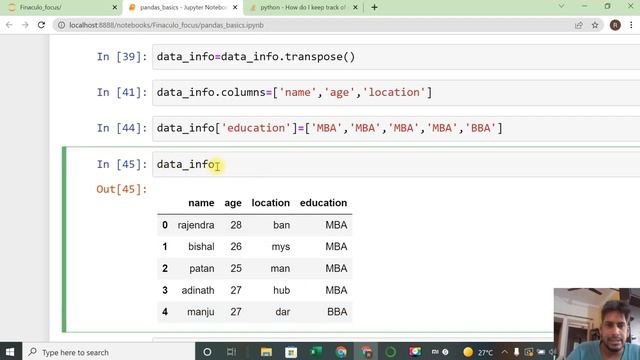Click the In [45] prompt label
640x360 pixels.
[x=122, y=164]
